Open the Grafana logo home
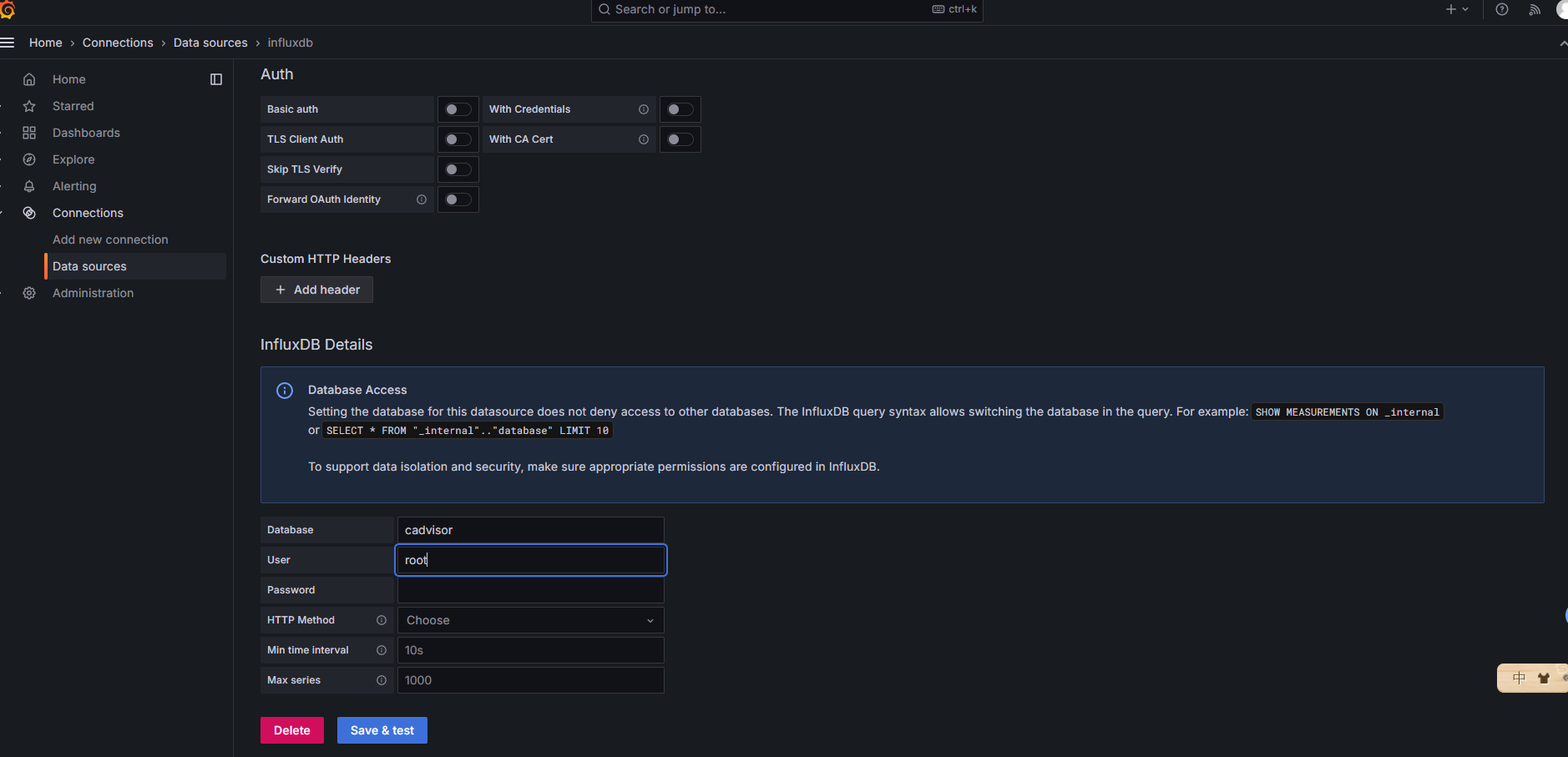Viewport: 1568px width, 757px height. click(x=8, y=9)
